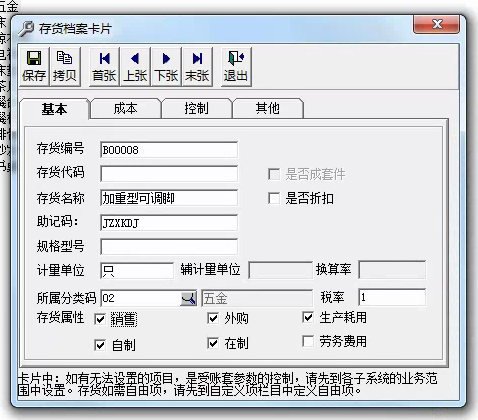Enable the 劳务费用 checkbox
Screen dimensions: 478x420
(x=308, y=341)
